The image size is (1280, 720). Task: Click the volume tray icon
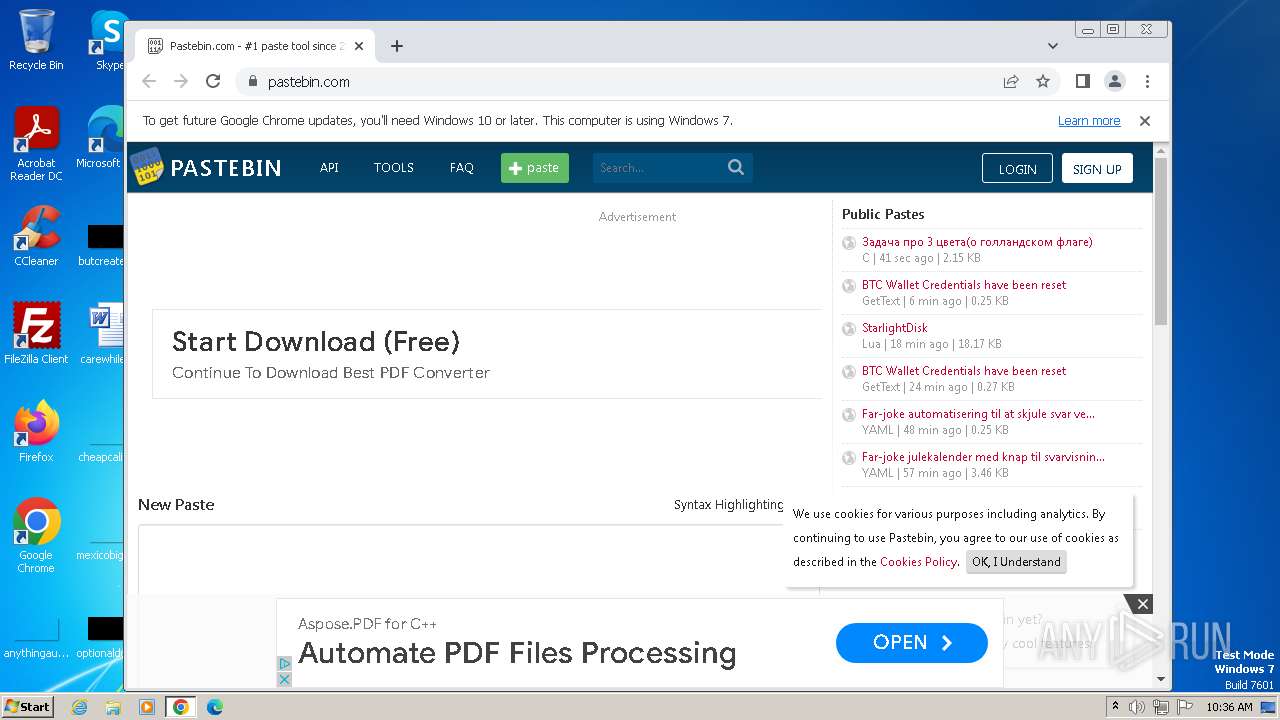[1137, 707]
